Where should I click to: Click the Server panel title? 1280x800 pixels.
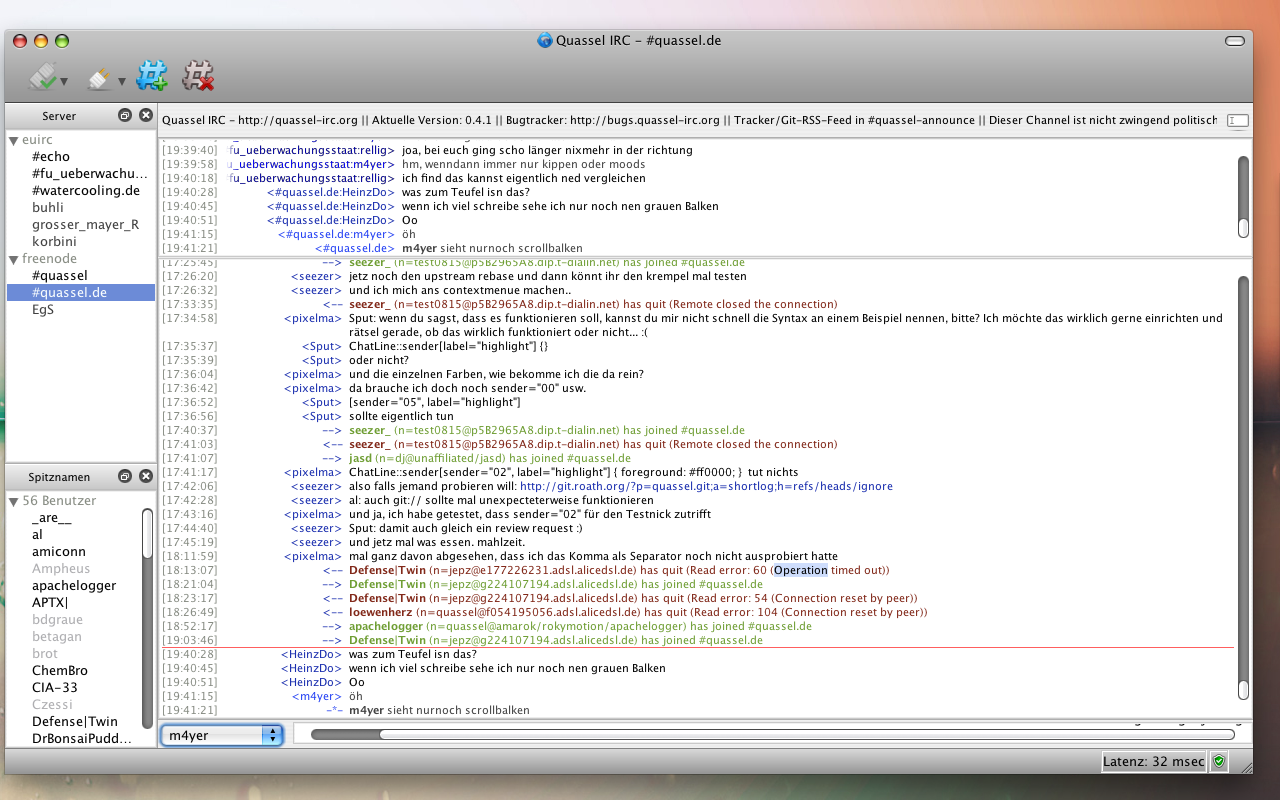point(59,117)
